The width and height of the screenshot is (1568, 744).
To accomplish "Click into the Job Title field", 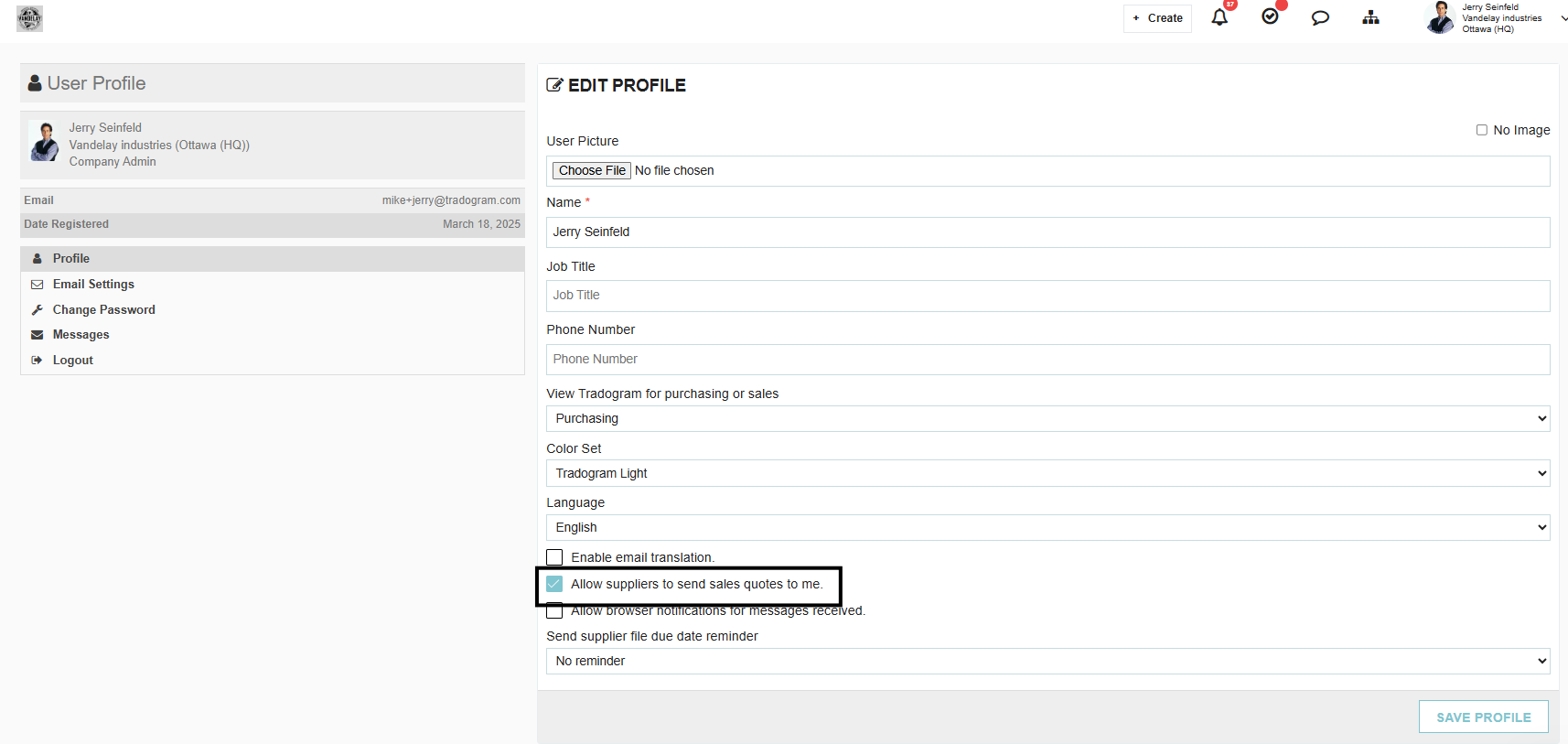I will click(x=1048, y=296).
